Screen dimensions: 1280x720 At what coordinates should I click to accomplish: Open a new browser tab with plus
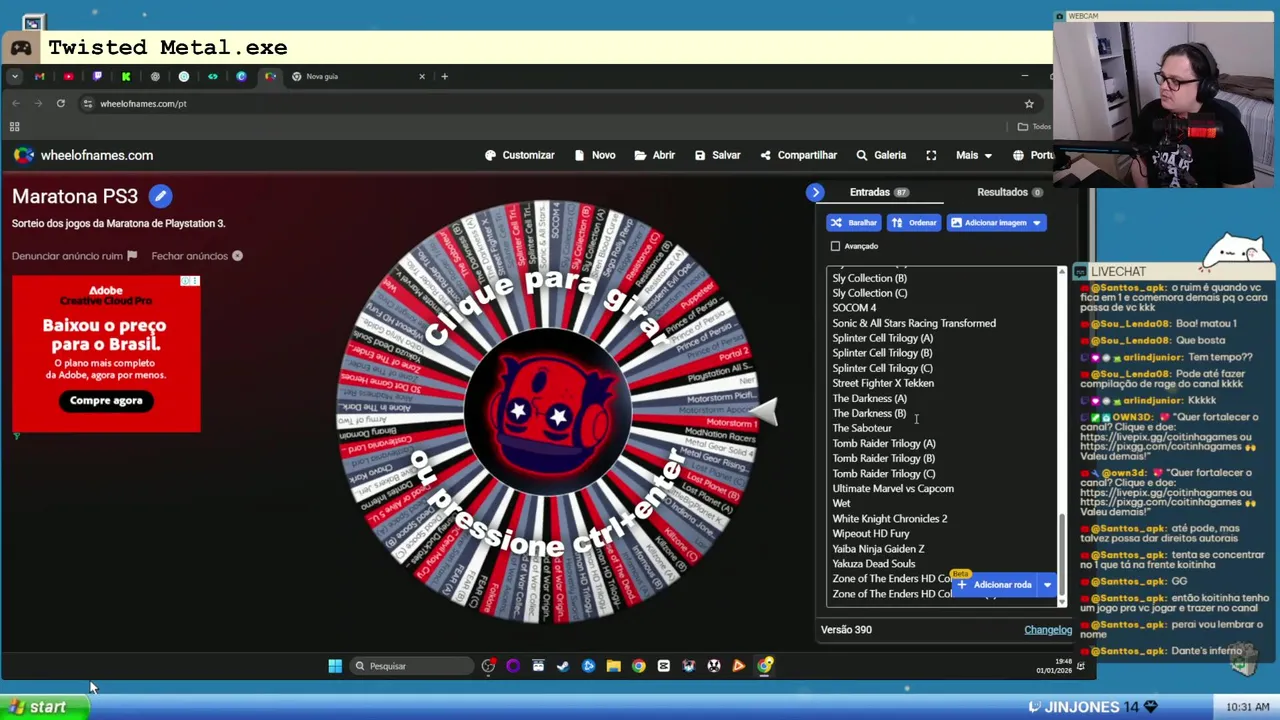(445, 76)
